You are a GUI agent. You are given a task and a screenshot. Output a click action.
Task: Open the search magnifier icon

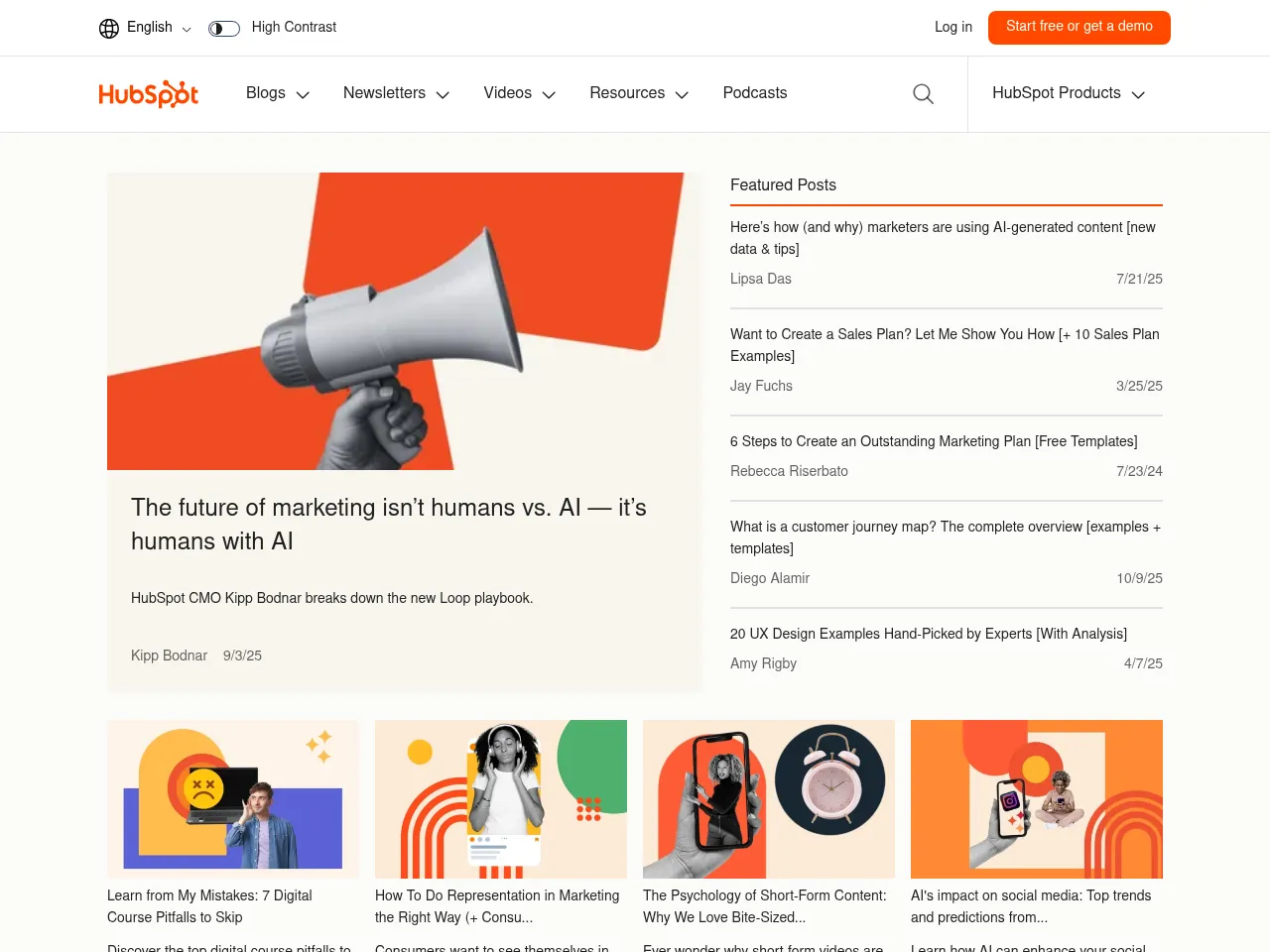point(923,93)
